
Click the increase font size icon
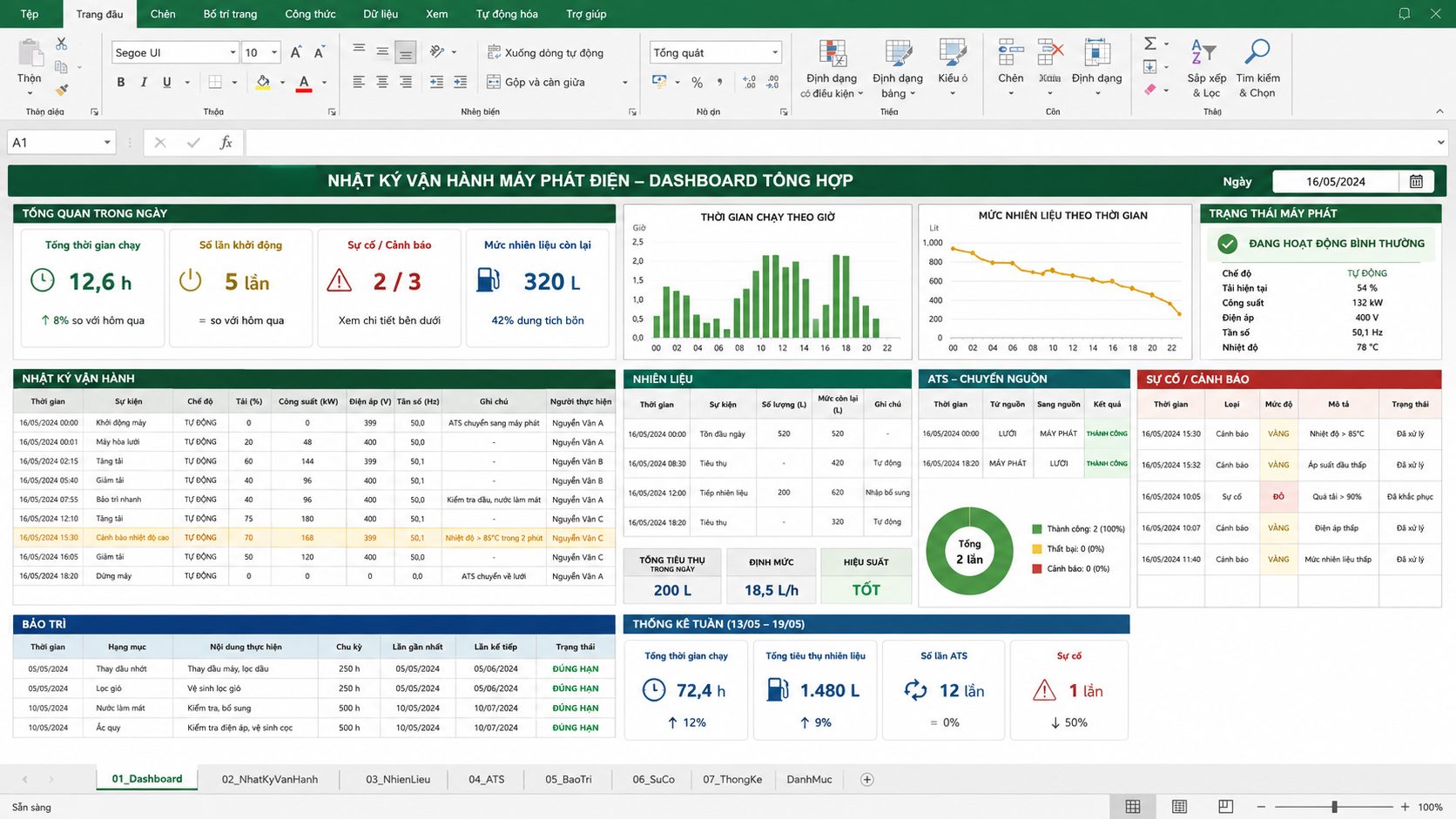click(296, 53)
